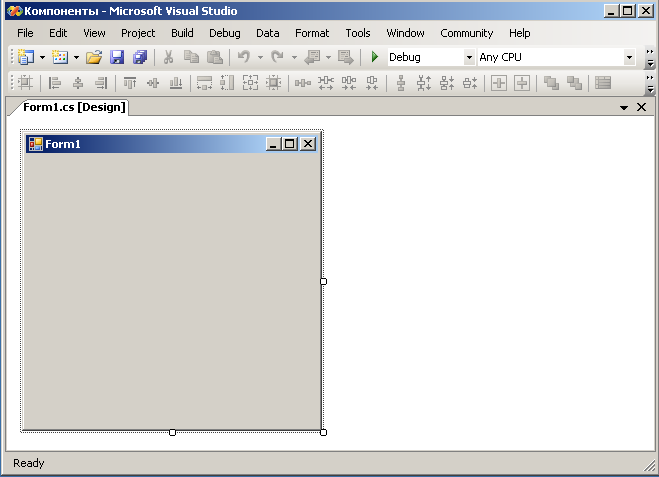Click the Align Lefts icon

[55, 83]
